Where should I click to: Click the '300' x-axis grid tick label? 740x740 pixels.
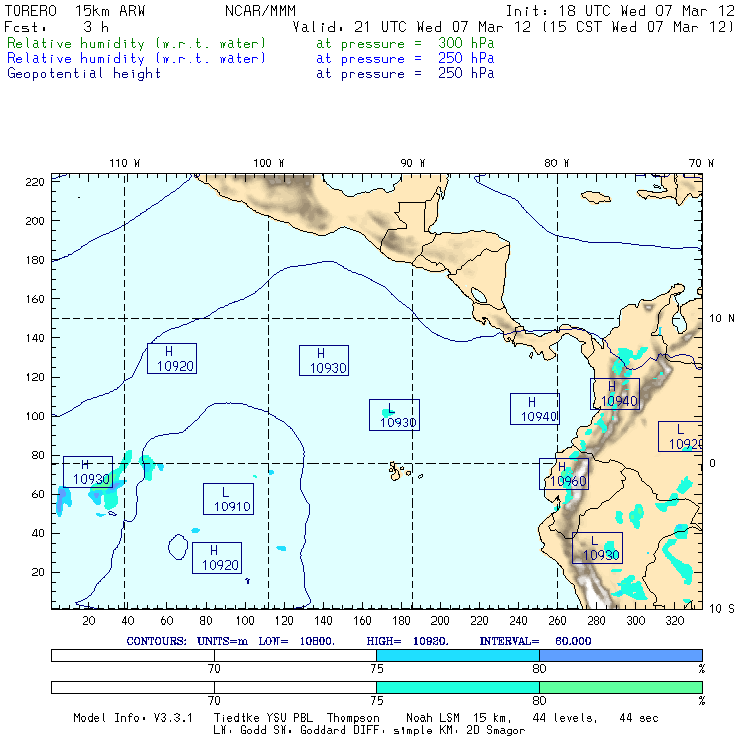[x=635, y=621]
